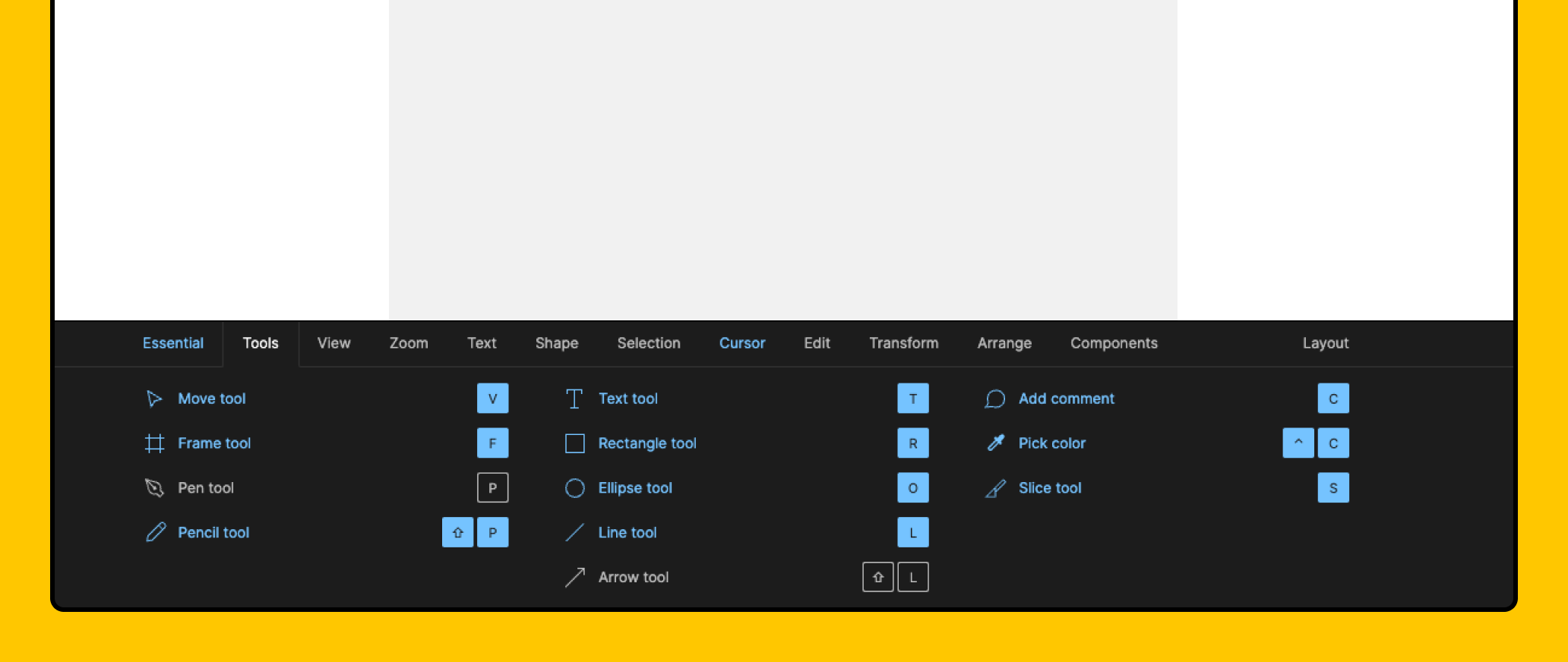Viewport: 1568px width, 662px height.
Task: Select the Arrow tool icon
Action: (574, 578)
